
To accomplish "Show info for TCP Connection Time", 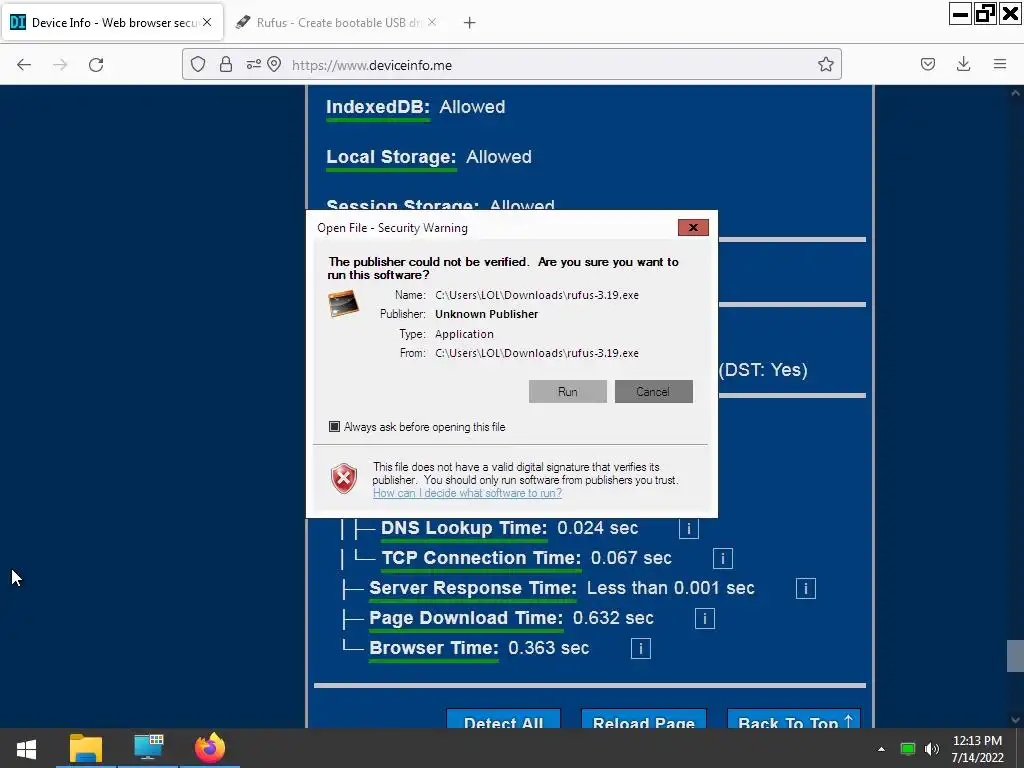I will click(x=722, y=558).
